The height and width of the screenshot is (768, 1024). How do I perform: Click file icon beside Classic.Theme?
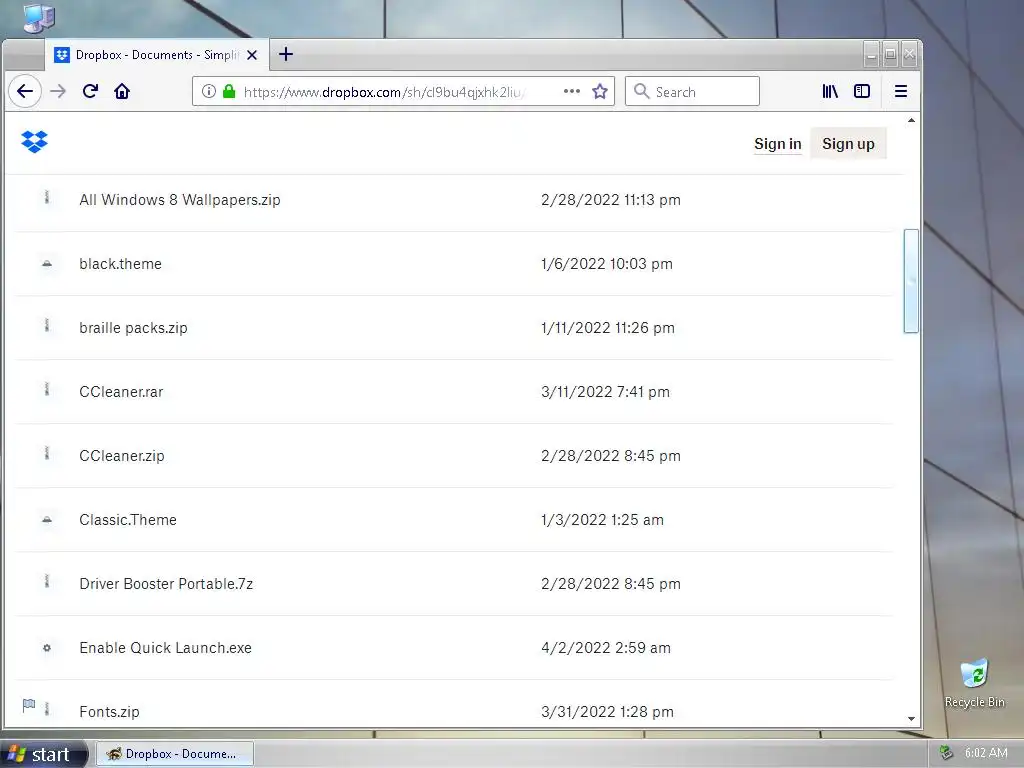point(46,520)
